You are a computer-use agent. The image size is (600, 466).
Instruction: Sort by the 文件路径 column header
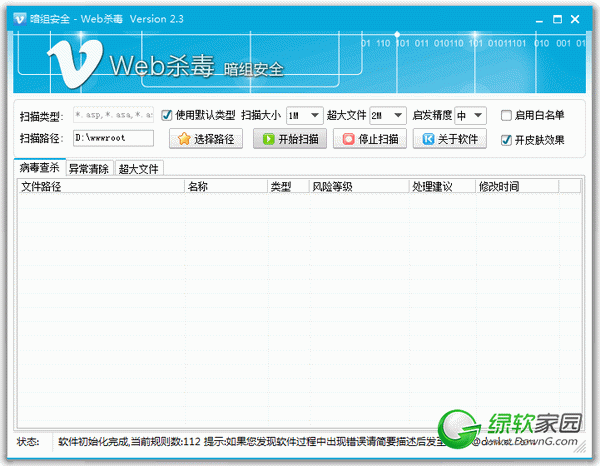coord(101,186)
